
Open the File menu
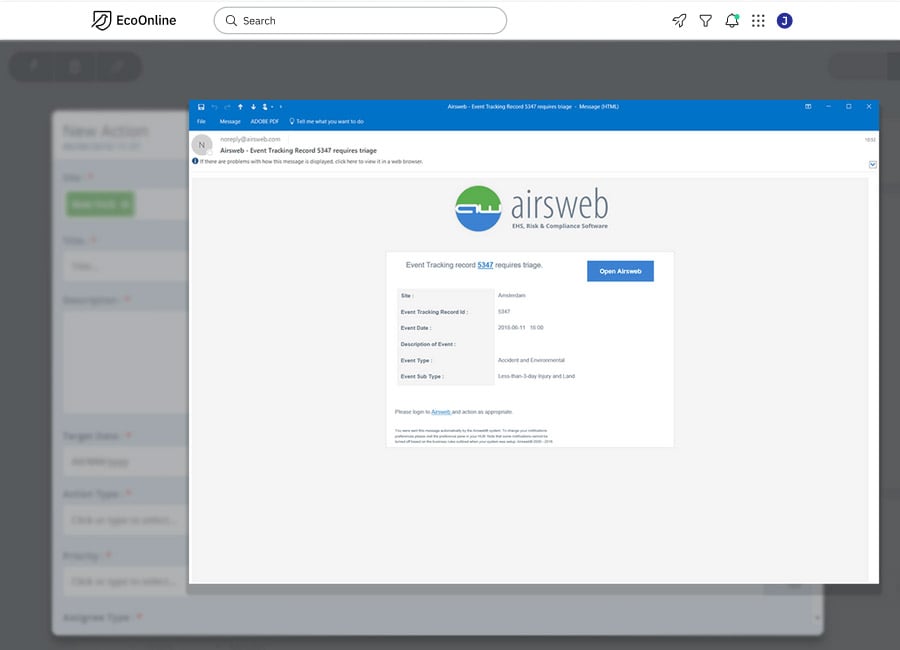point(201,122)
